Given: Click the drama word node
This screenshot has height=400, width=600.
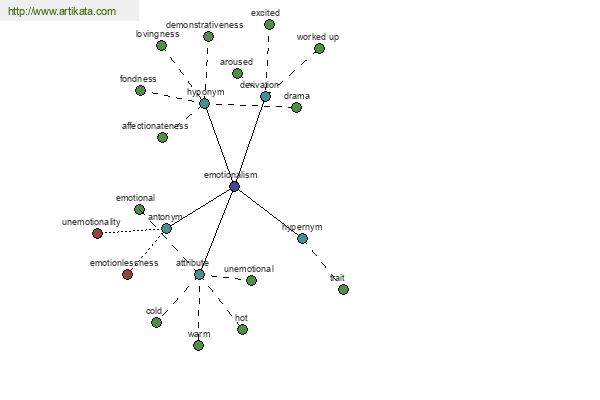Looking at the screenshot, I should pos(297,108).
